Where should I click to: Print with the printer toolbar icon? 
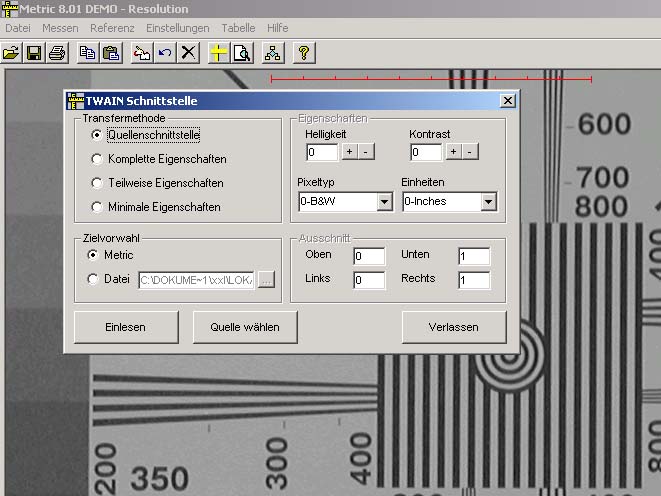pyautogui.click(x=57, y=53)
